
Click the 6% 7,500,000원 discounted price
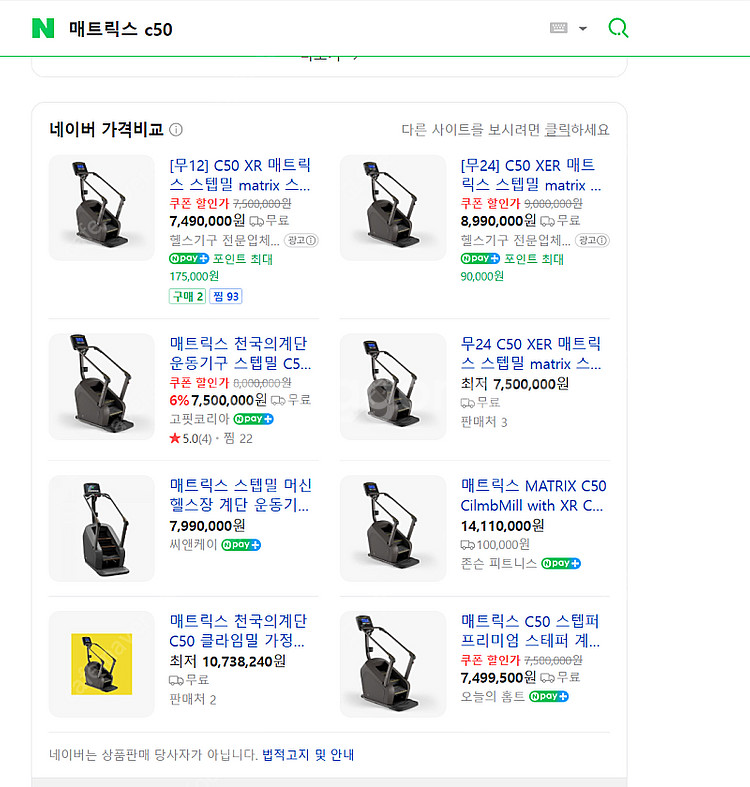218,400
